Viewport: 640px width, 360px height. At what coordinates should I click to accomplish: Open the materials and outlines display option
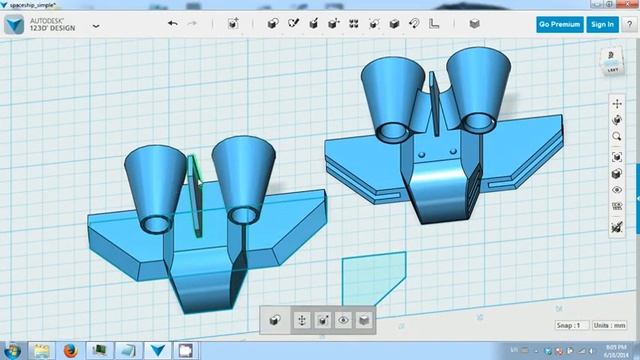[x=617, y=173]
